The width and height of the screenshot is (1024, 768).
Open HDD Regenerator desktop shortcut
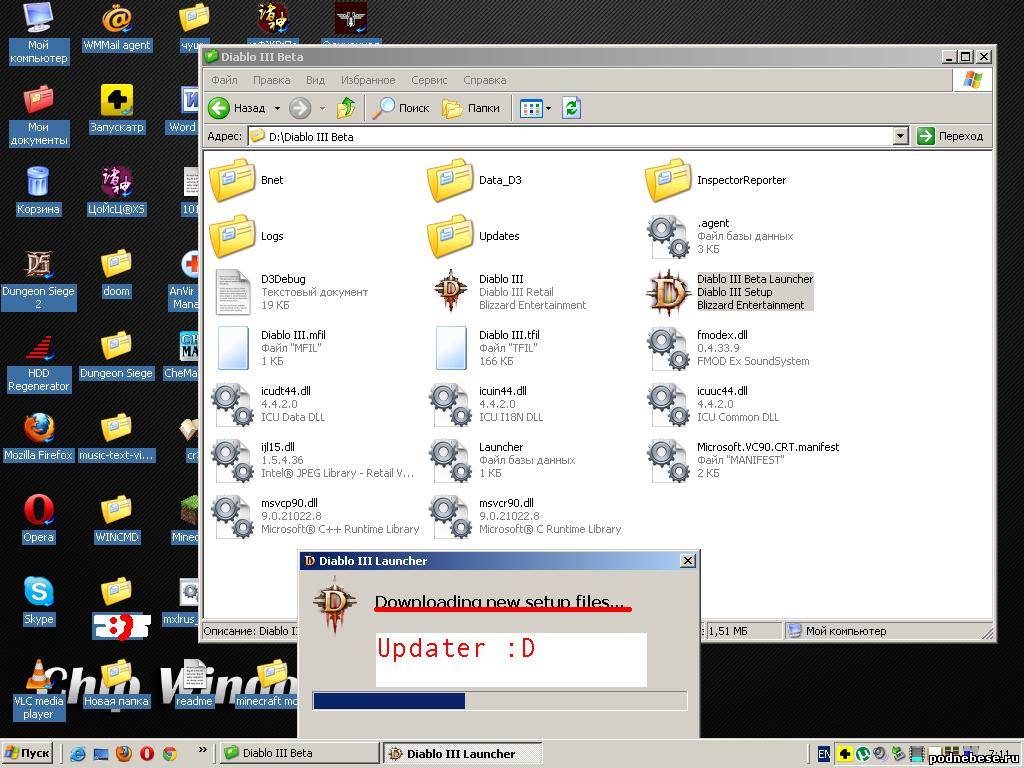(39, 362)
